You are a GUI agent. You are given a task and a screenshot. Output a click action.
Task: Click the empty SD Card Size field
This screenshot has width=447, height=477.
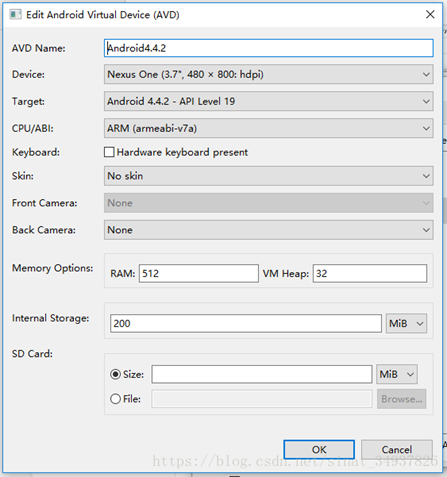[x=262, y=374]
